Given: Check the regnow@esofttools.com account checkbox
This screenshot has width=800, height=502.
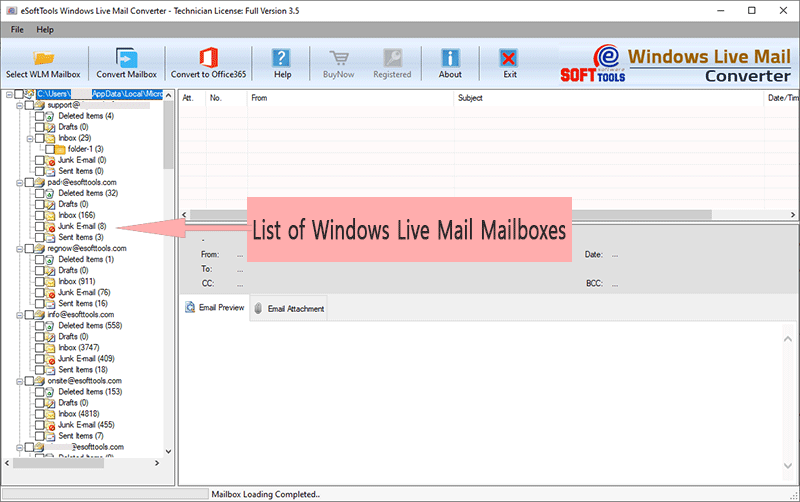Looking at the screenshot, I should coord(29,248).
